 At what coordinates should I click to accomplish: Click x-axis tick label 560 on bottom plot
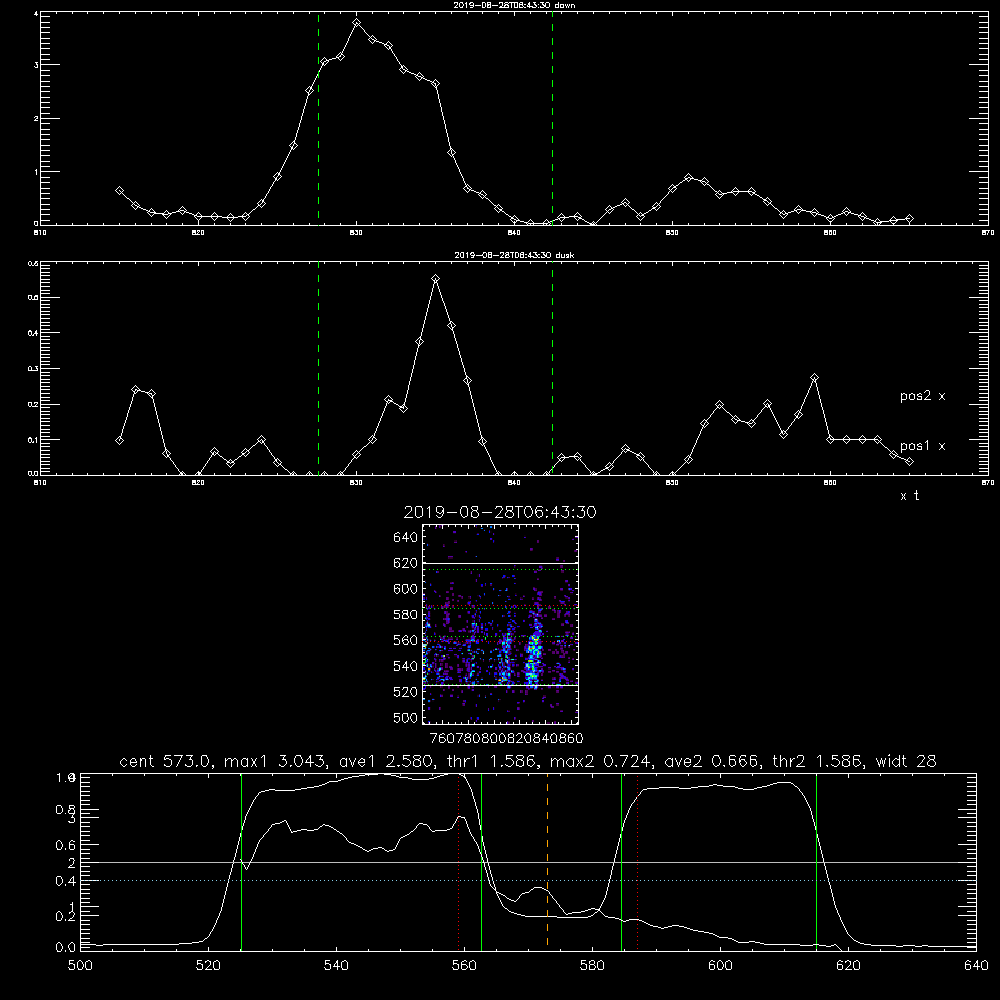pyautogui.click(x=464, y=966)
